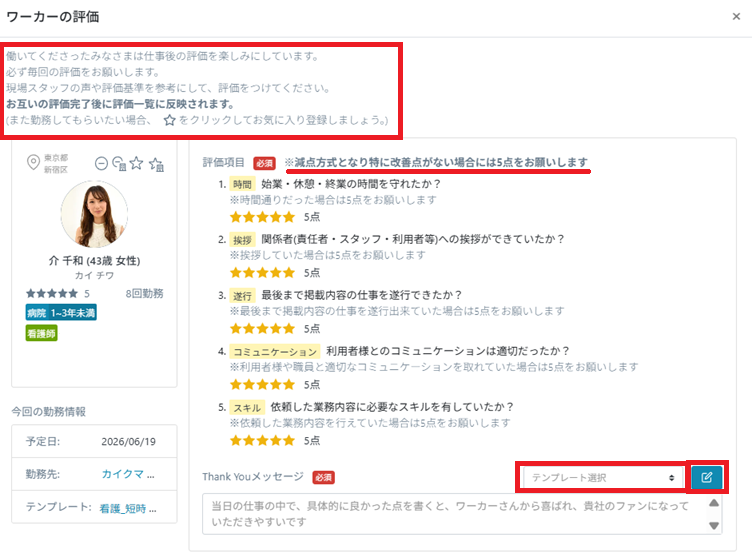The width and height of the screenshot is (752, 558).
Task: Set 挨拶 rating to two stars
Action: click(249, 273)
